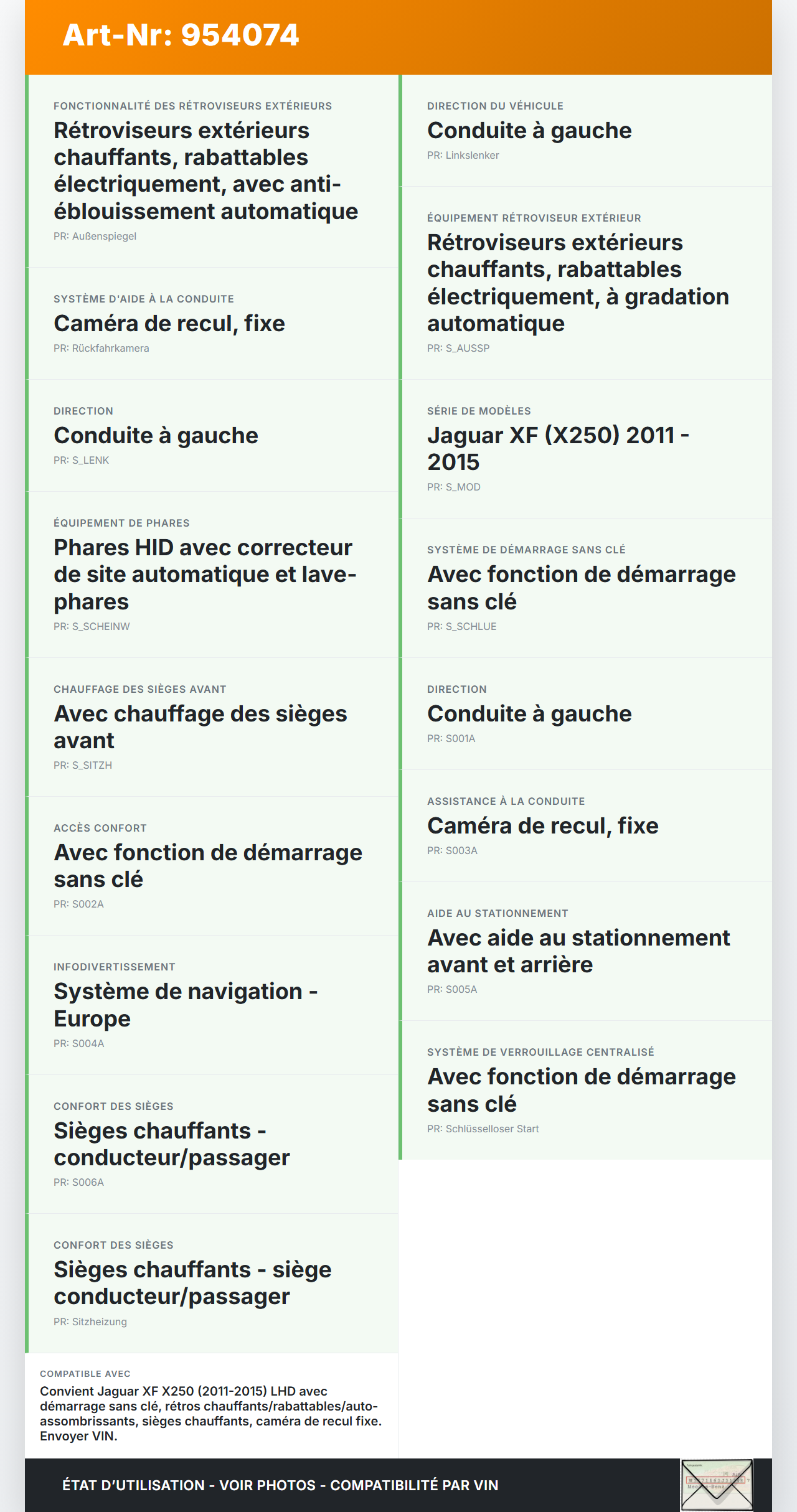Image resolution: width=797 pixels, height=1512 pixels.
Task: Select the 'Chauffage des sièges avant' card
Action: pyautogui.click(x=212, y=727)
